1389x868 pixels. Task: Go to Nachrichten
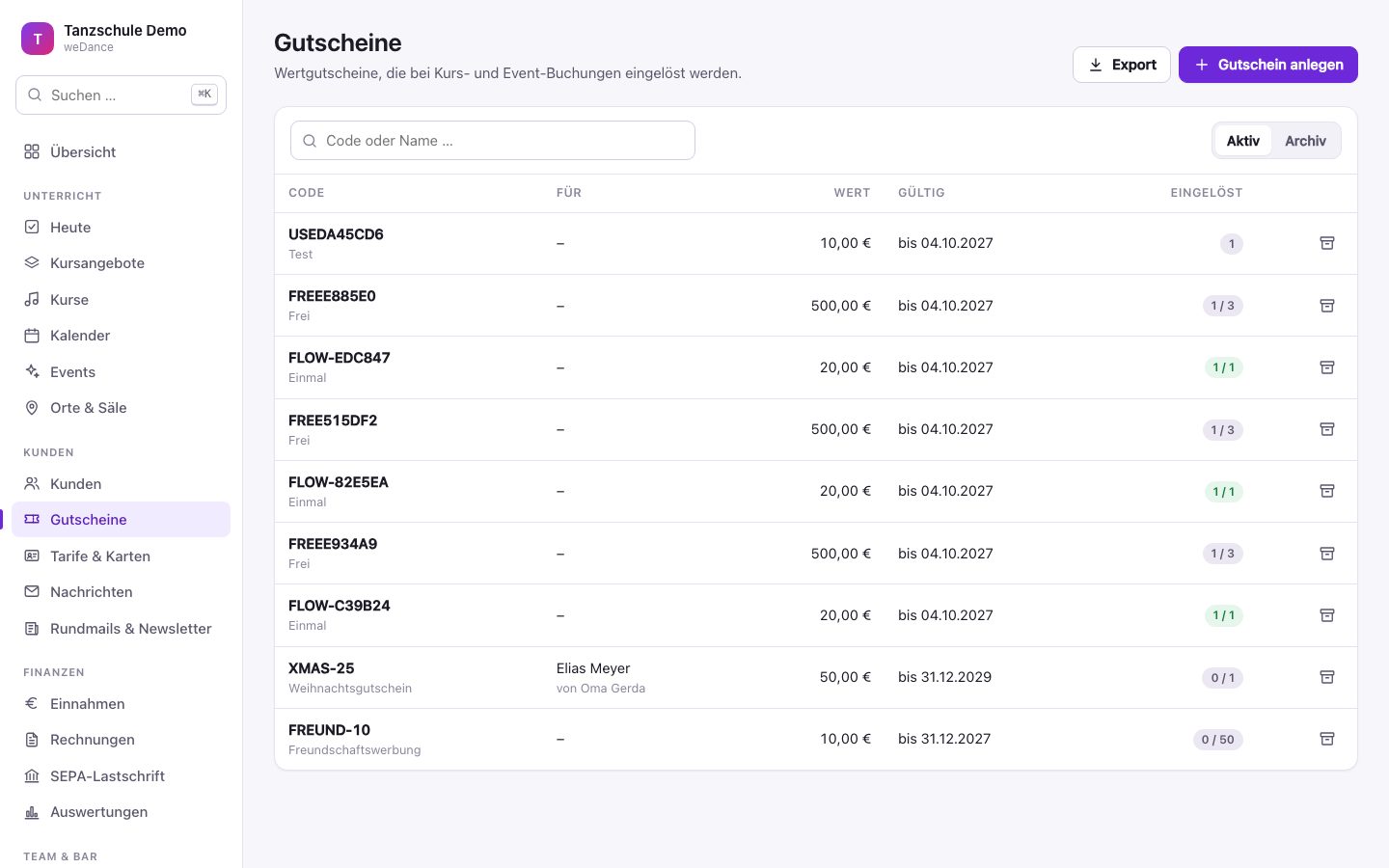tap(121, 592)
